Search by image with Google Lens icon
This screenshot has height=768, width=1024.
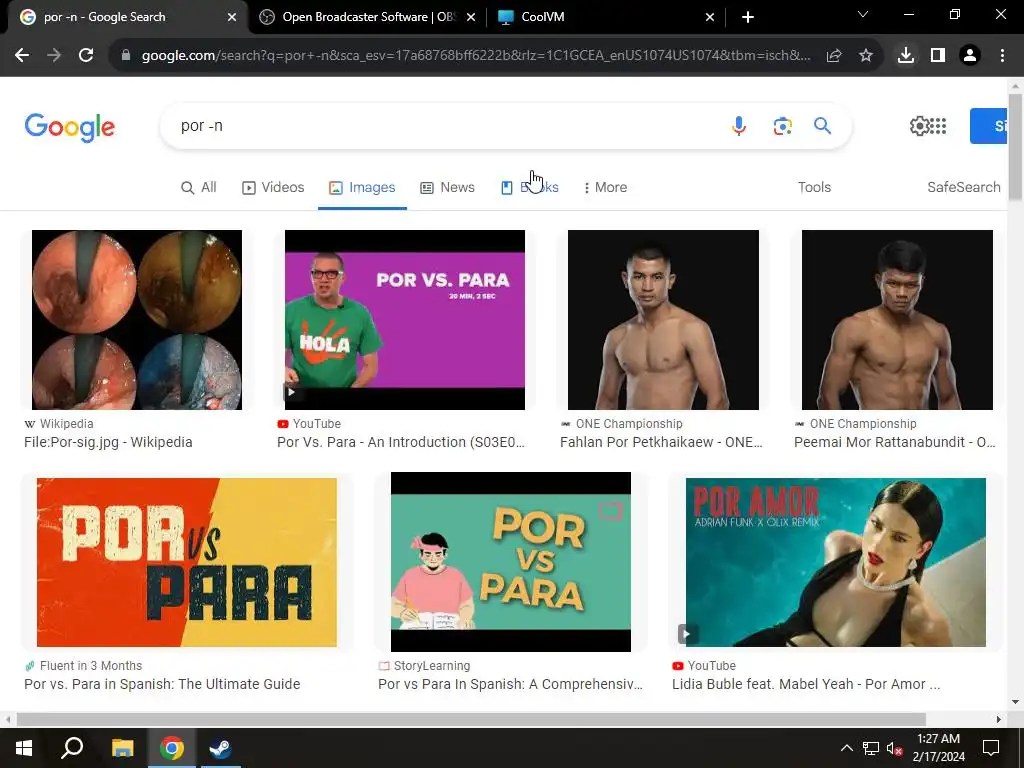[x=782, y=126]
